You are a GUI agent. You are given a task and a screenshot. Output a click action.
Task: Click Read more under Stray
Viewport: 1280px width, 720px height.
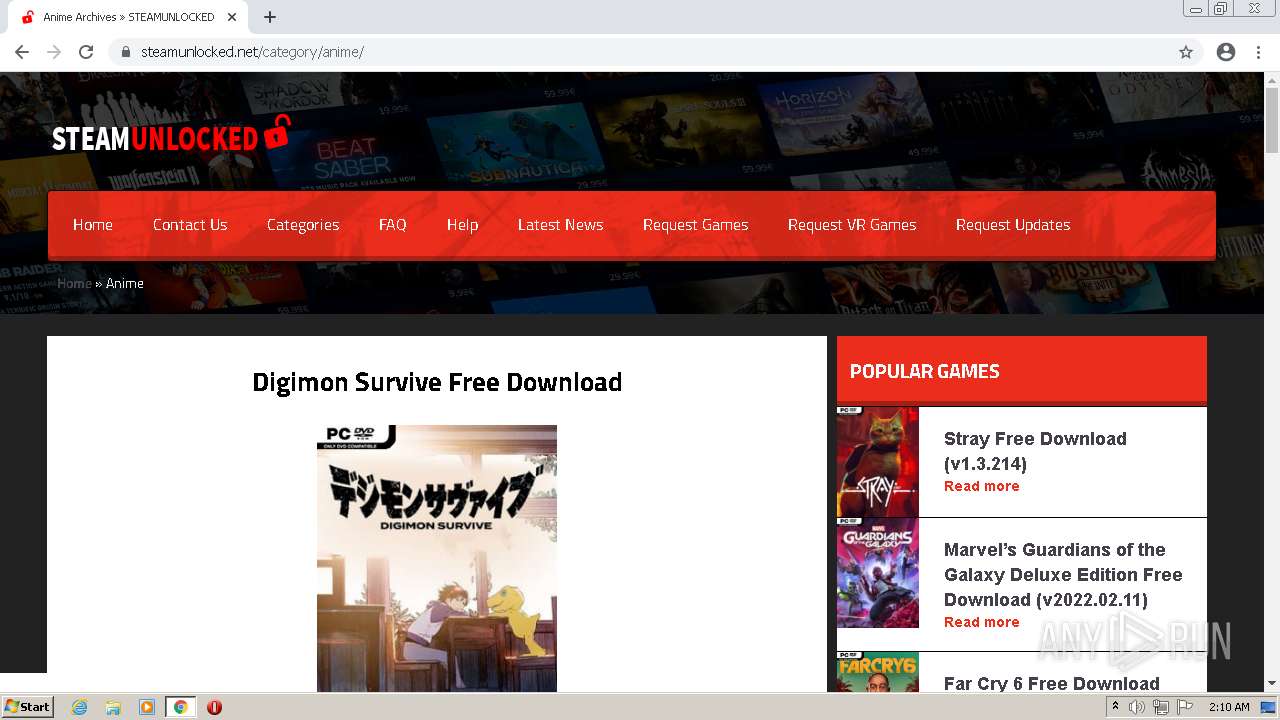[x=981, y=486]
